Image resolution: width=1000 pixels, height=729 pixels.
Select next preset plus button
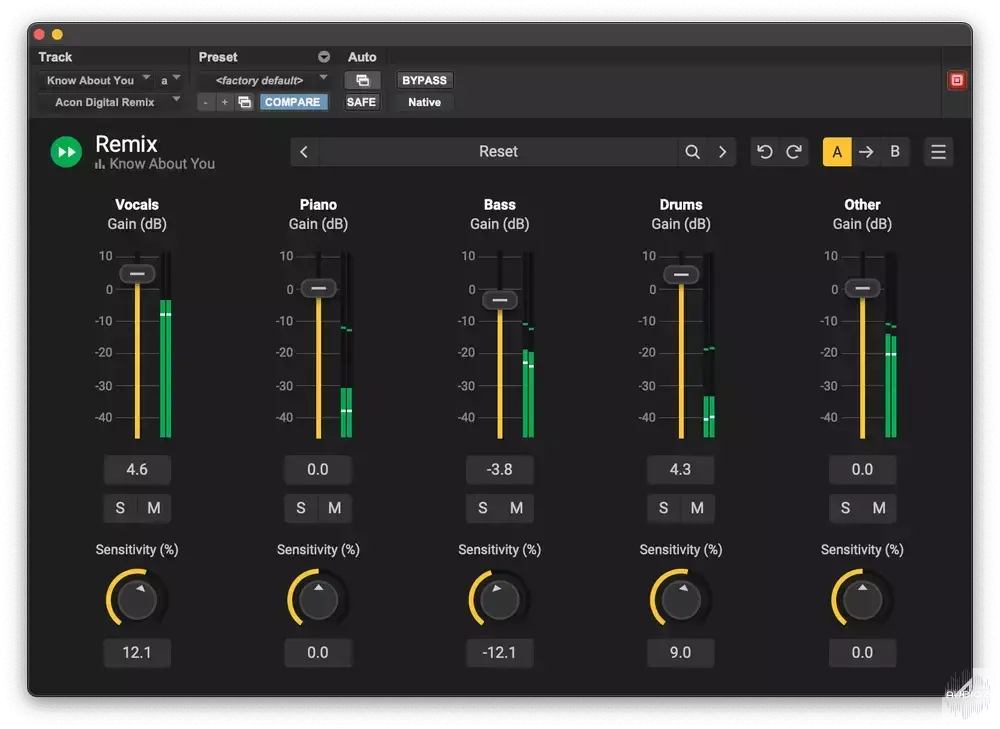click(224, 102)
